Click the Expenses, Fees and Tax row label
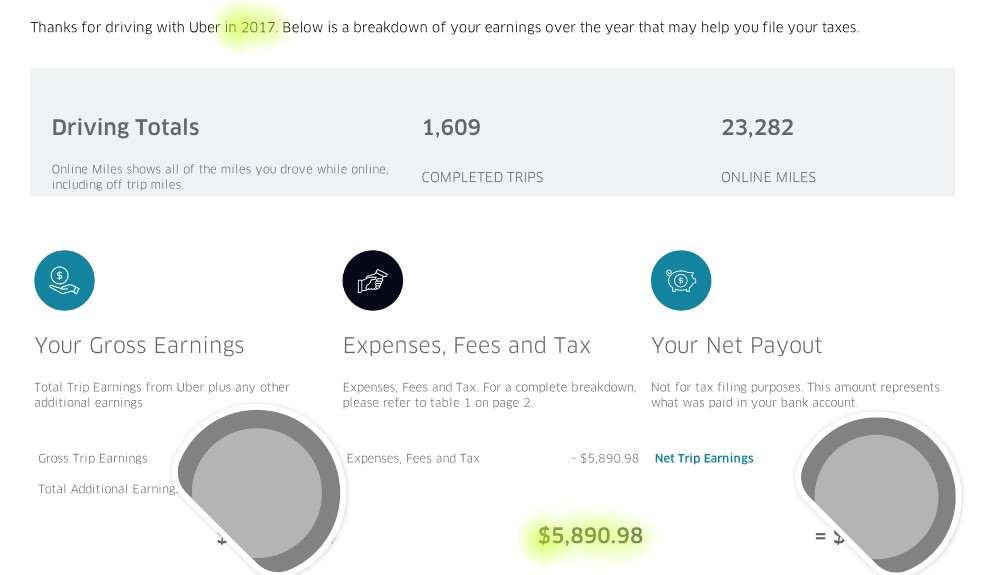985x575 pixels. pyautogui.click(x=413, y=458)
